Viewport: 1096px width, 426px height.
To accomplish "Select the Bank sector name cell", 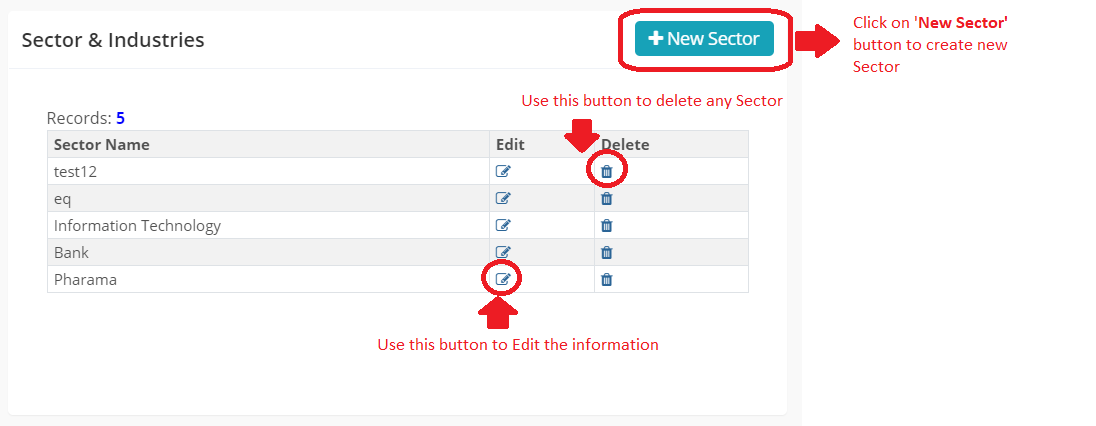I will [x=71, y=253].
